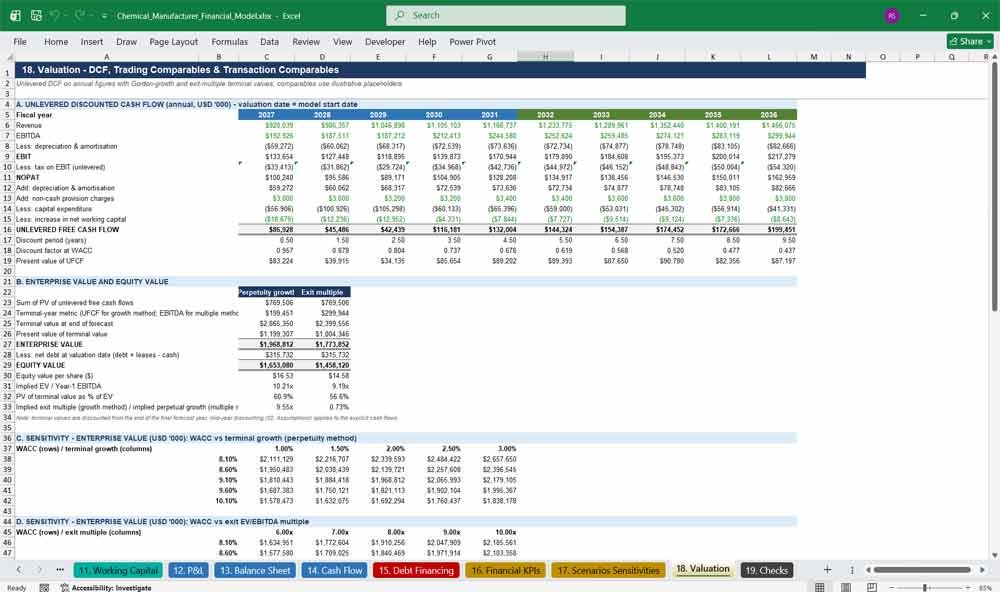Open the Review ribbon tab
Screen dimensions: 1000x592
coord(306,41)
